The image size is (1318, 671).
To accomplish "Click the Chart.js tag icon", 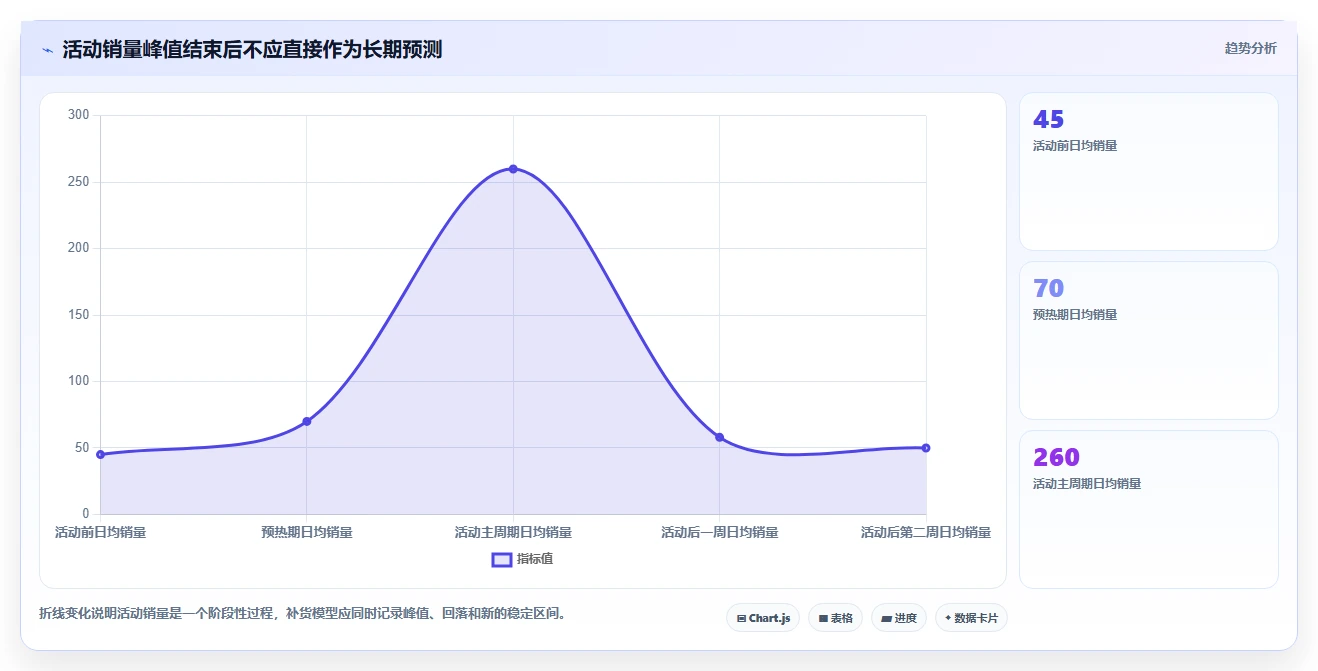I will pos(741,619).
